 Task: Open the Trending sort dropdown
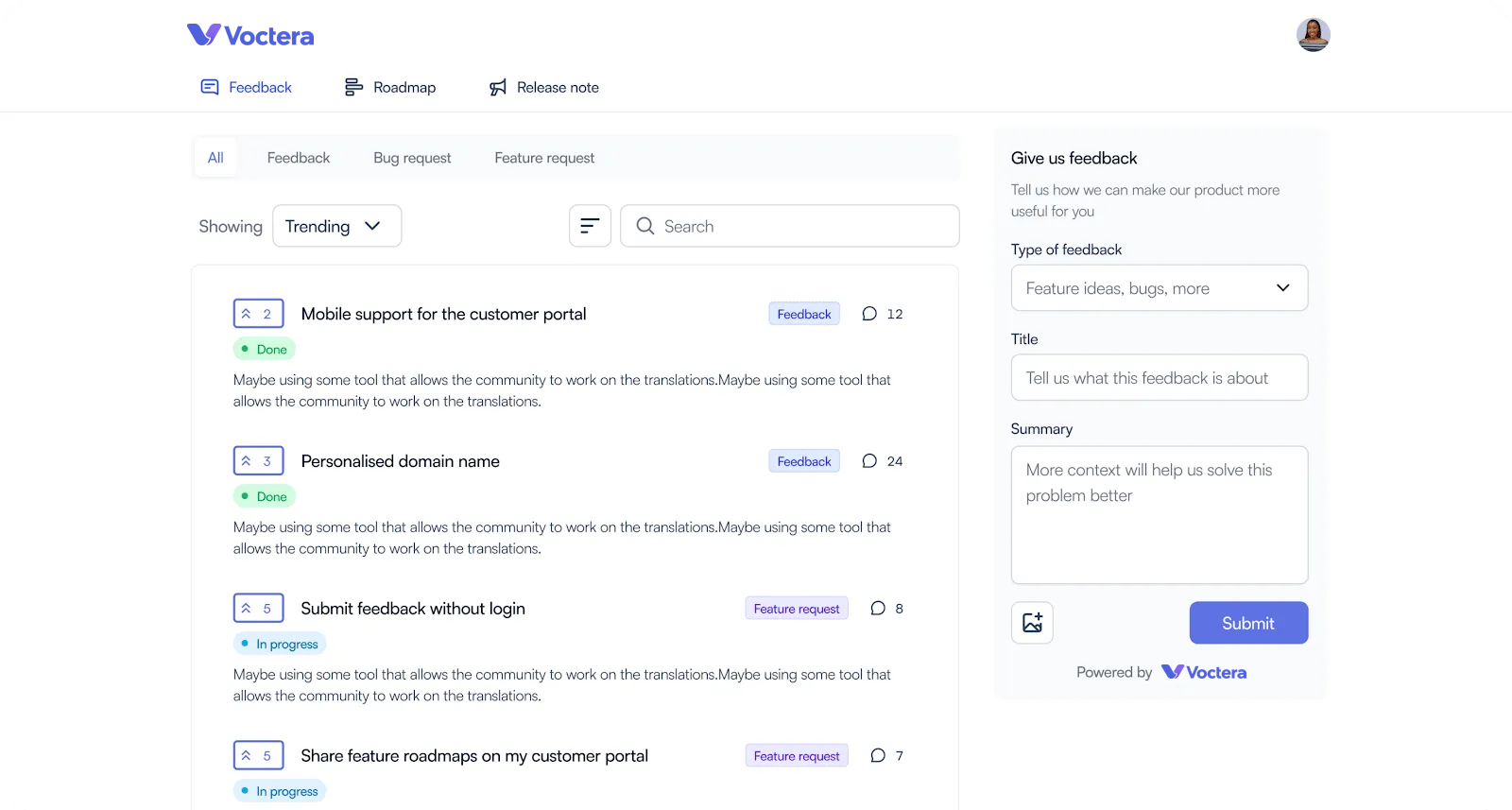coord(337,226)
